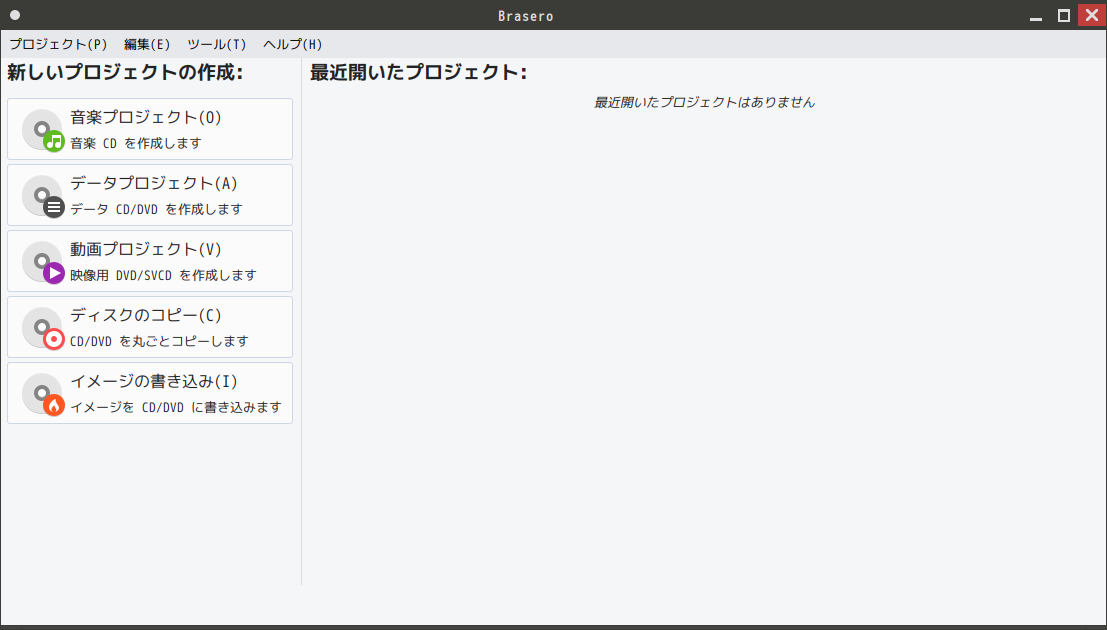1107x630 pixels.
Task: Open the 編集(E) menu
Action: pos(147,44)
